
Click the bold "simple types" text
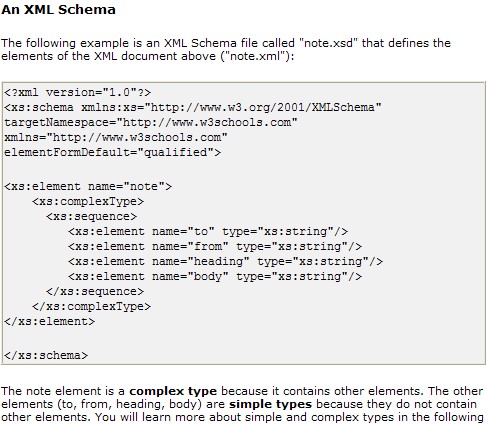pos(270,404)
